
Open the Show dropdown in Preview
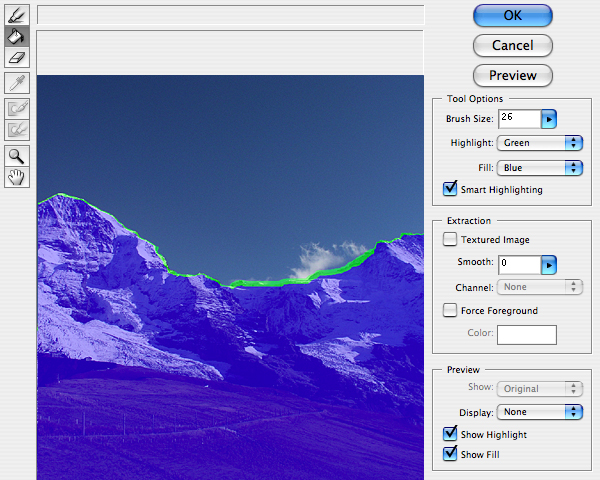(540, 389)
